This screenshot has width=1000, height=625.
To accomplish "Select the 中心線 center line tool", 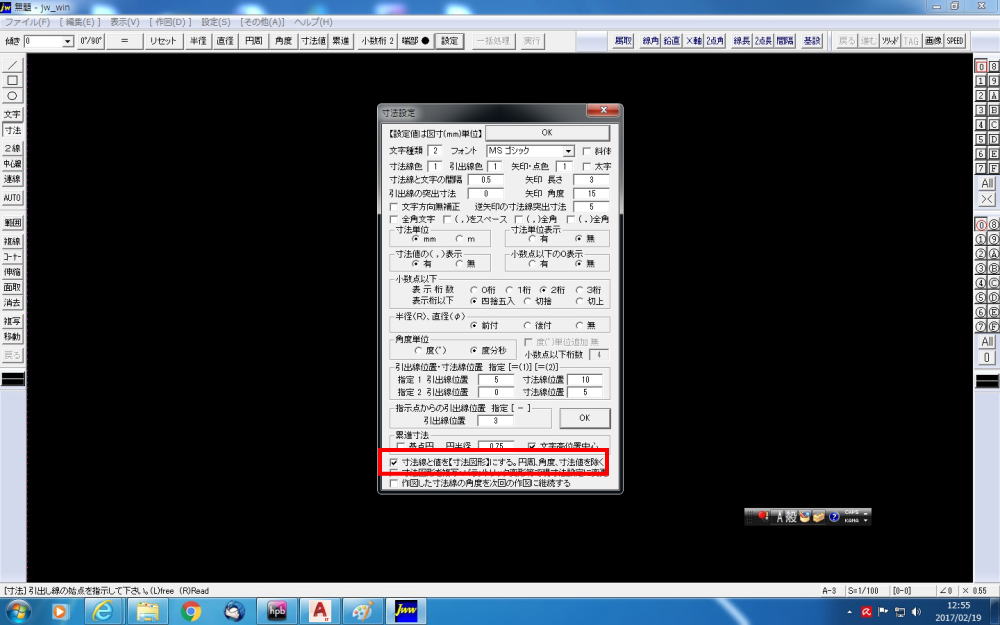I will (x=12, y=164).
